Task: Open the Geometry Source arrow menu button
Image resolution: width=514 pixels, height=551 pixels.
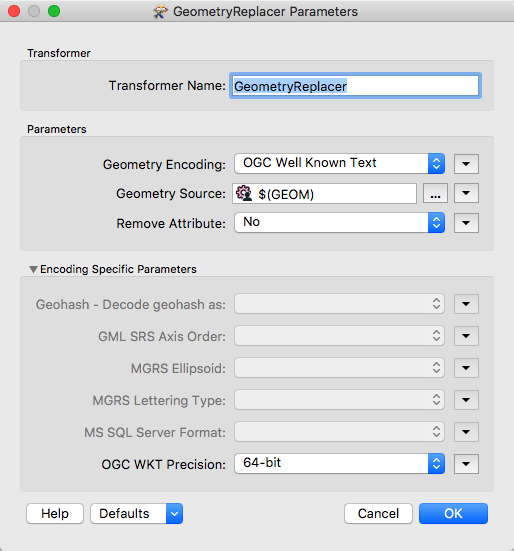Action: pyautogui.click(x=466, y=193)
